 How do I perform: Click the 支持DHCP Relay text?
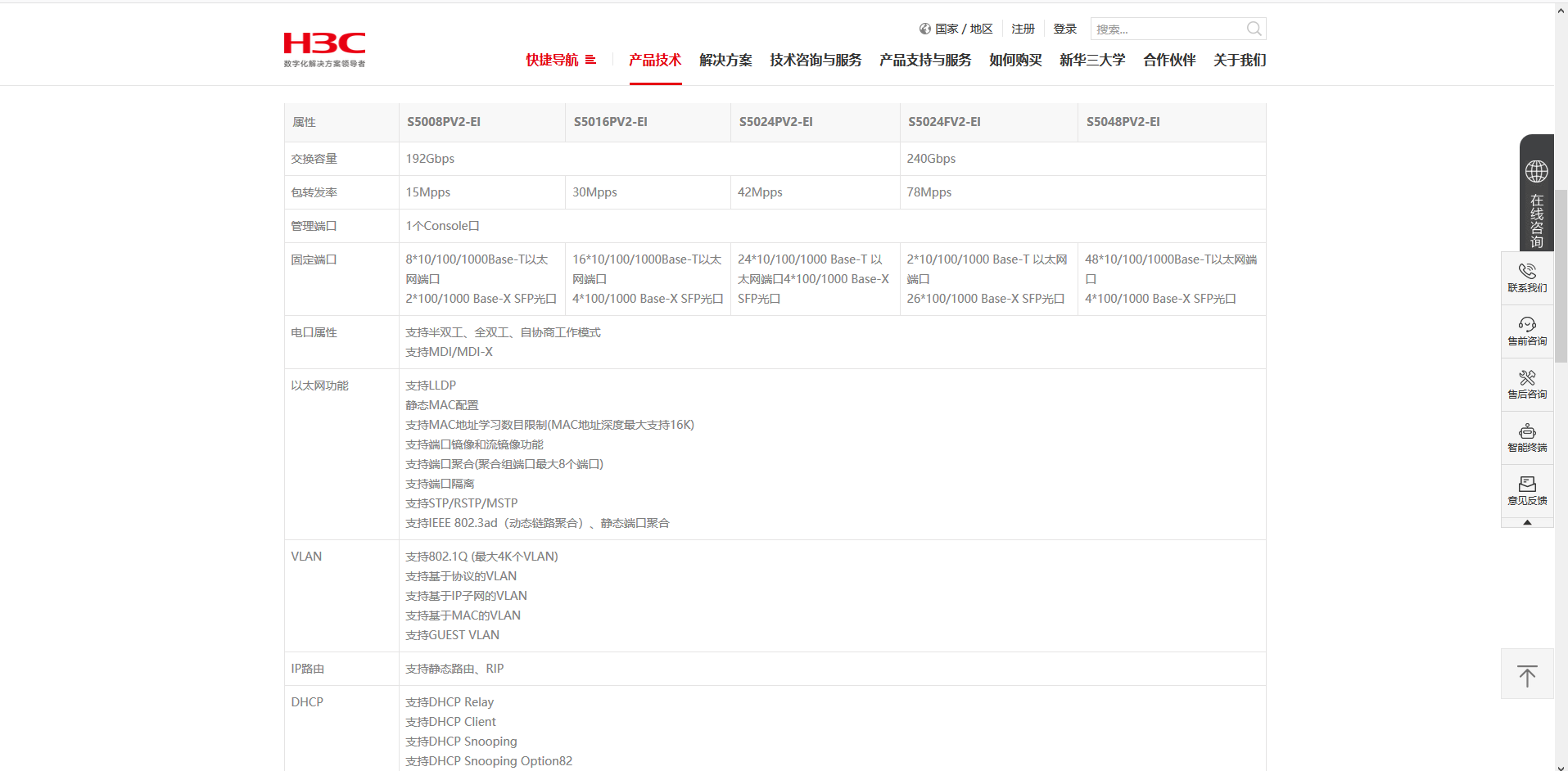[x=450, y=702]
